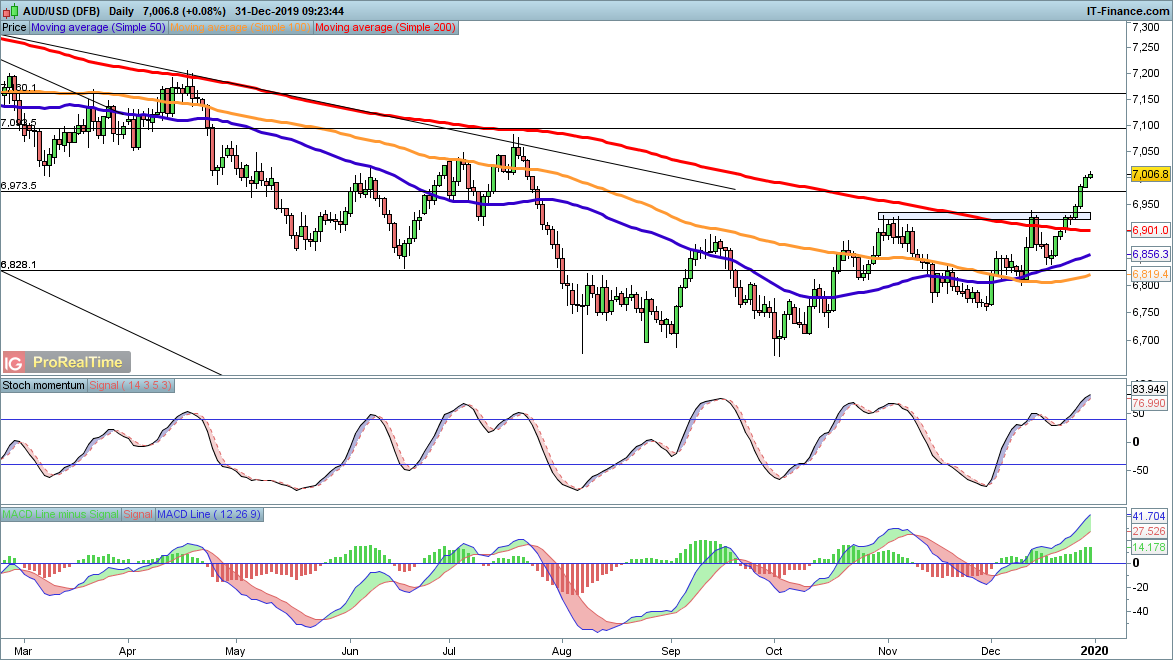This screenshot has width=1173, height=660.
Task: Click the green candlestick icon at top-left
Action: 15,11
